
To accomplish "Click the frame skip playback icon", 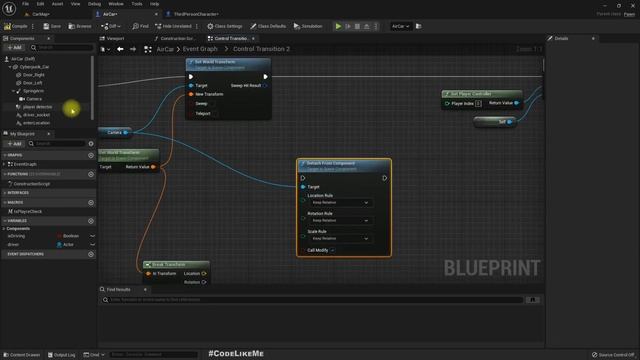I will pyautogui.click(x=348, y=26).
